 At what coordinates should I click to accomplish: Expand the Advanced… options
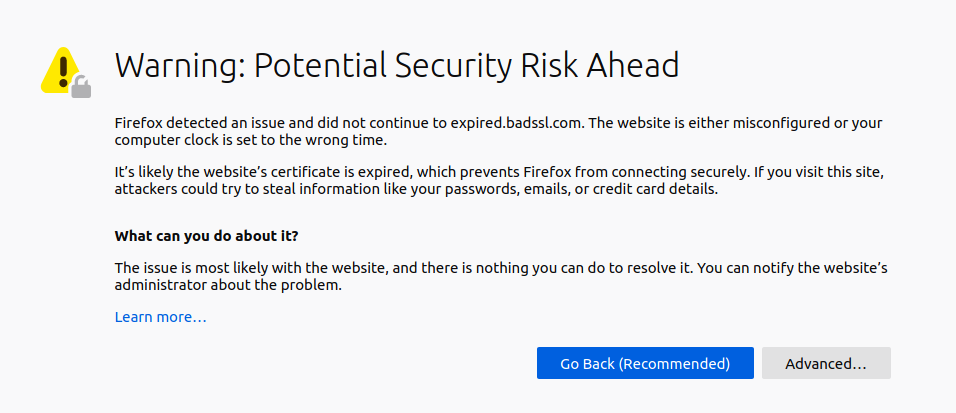pyautogui.click(x=825, y=364)
